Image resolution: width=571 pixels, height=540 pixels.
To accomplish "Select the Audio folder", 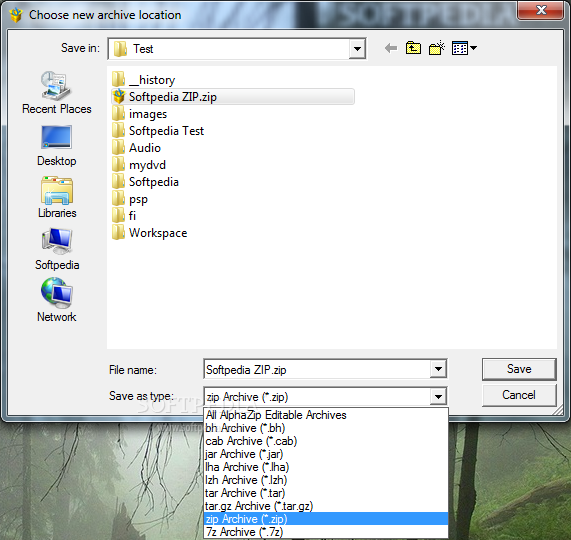I will [x=136, y=148].
